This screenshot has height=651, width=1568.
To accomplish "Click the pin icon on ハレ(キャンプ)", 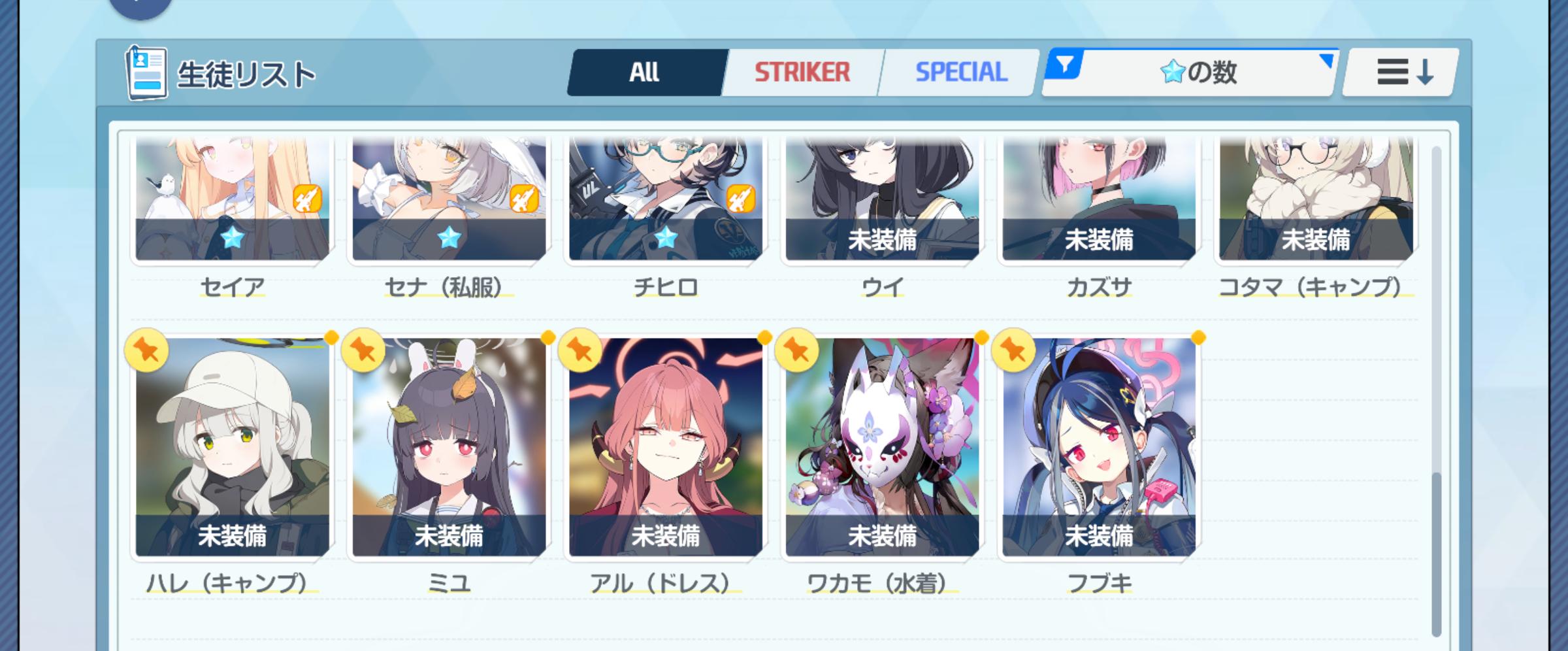I will click(x=146, y=350).
